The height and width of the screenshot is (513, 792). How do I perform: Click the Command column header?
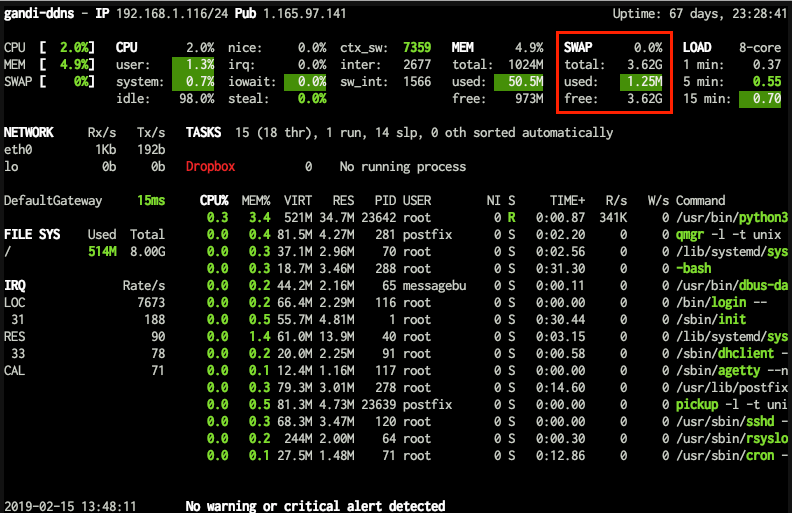click(701, 200)
